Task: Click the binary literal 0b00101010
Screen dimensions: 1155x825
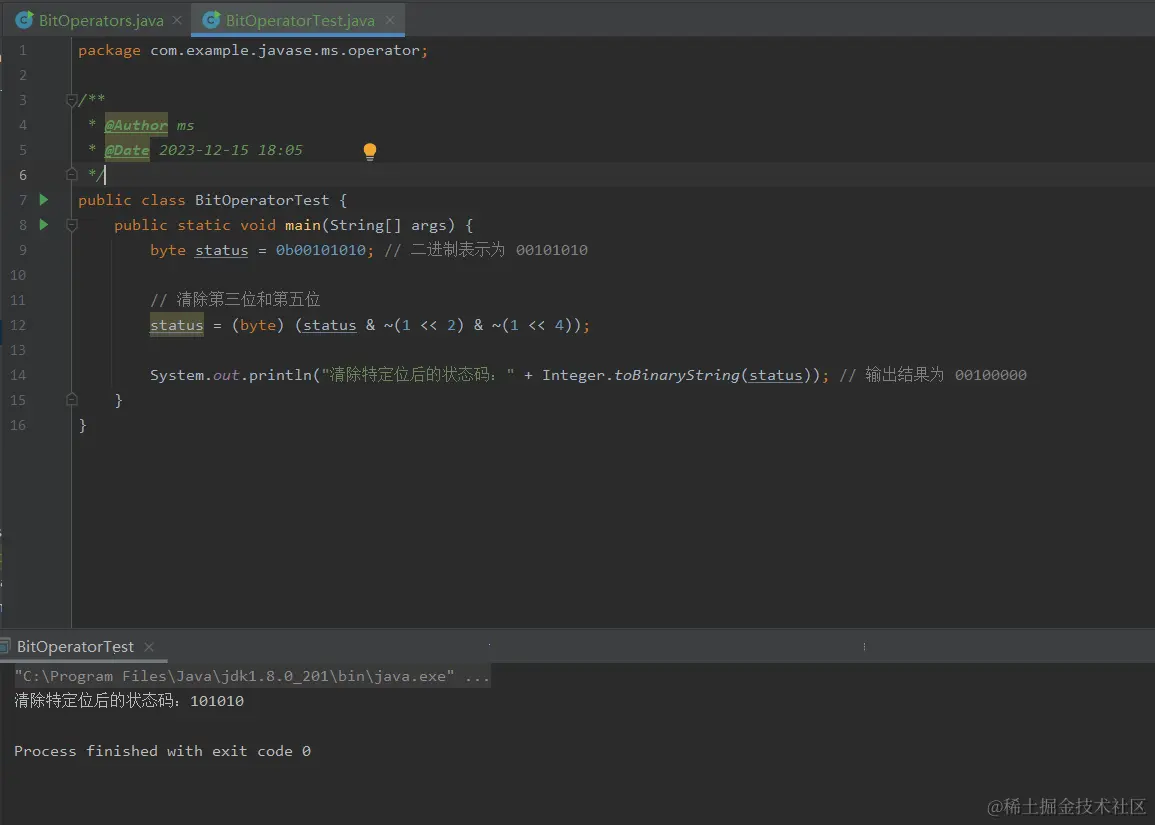Action: point(320,250)
